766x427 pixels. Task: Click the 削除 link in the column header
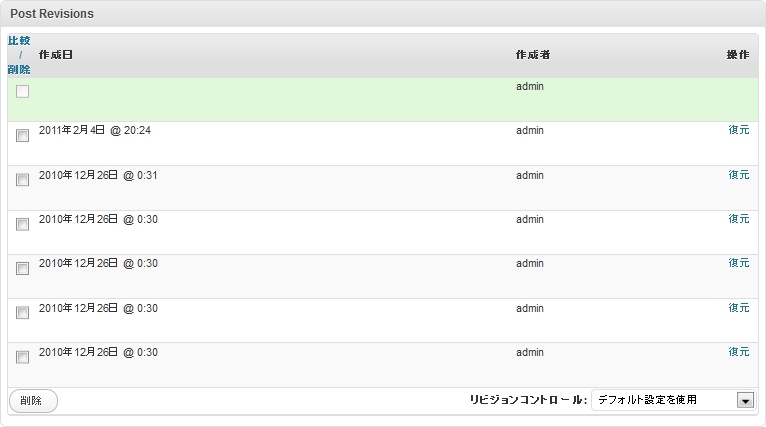point(19,69)
